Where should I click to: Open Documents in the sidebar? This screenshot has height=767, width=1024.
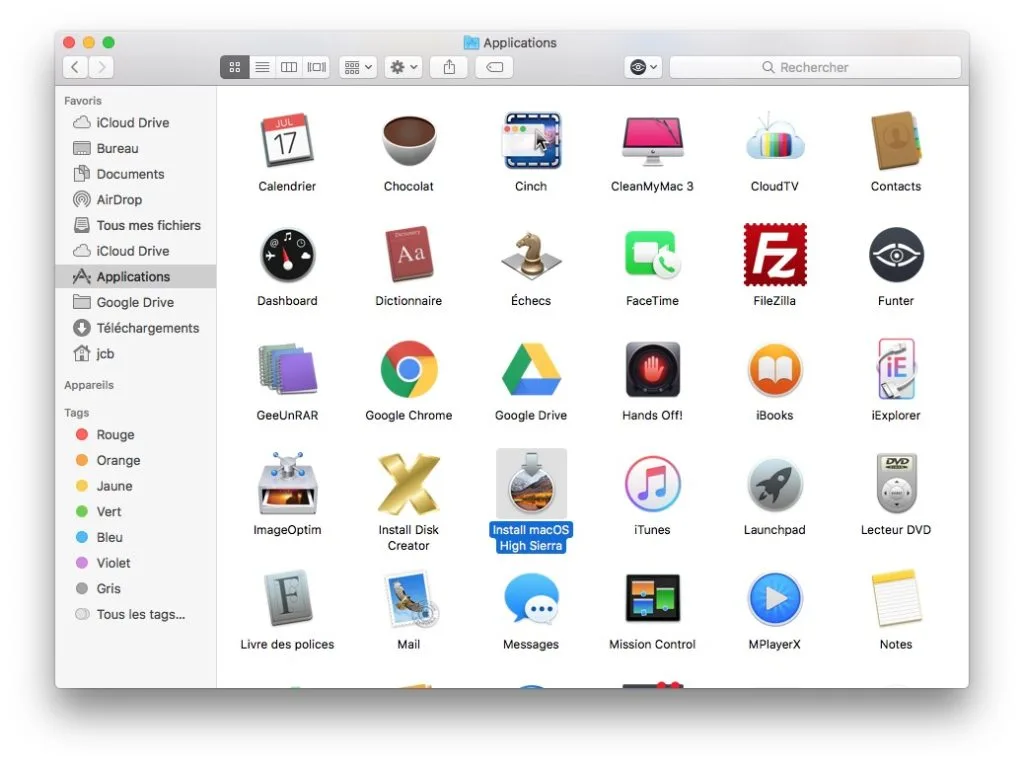point(135,174)
